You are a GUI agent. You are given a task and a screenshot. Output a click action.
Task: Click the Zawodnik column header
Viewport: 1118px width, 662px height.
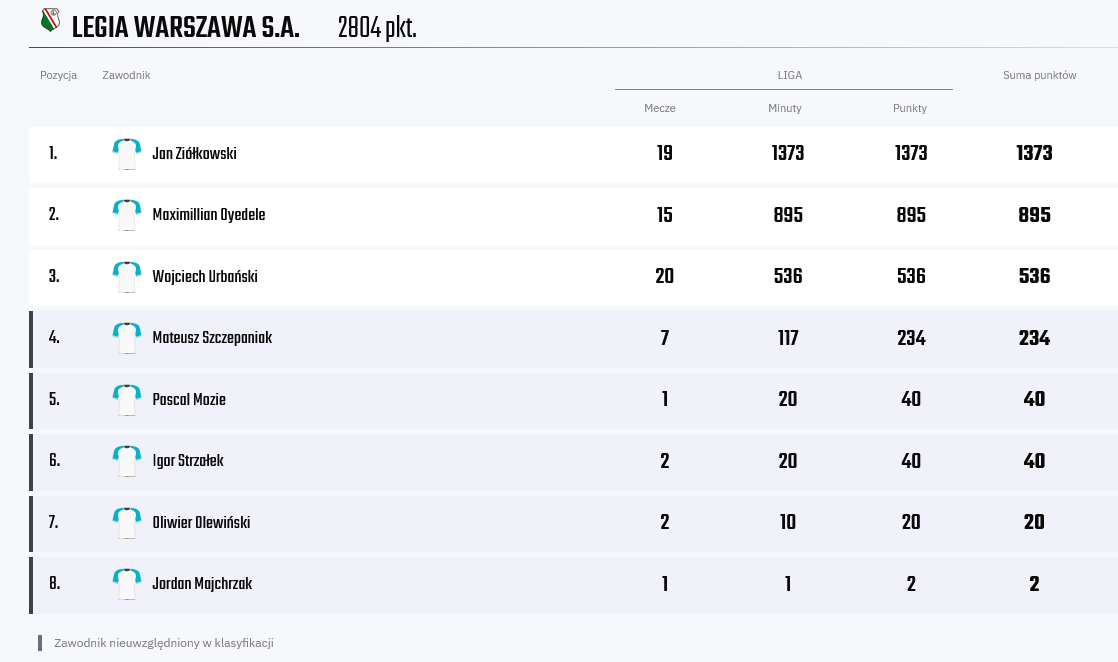point(126,75)
